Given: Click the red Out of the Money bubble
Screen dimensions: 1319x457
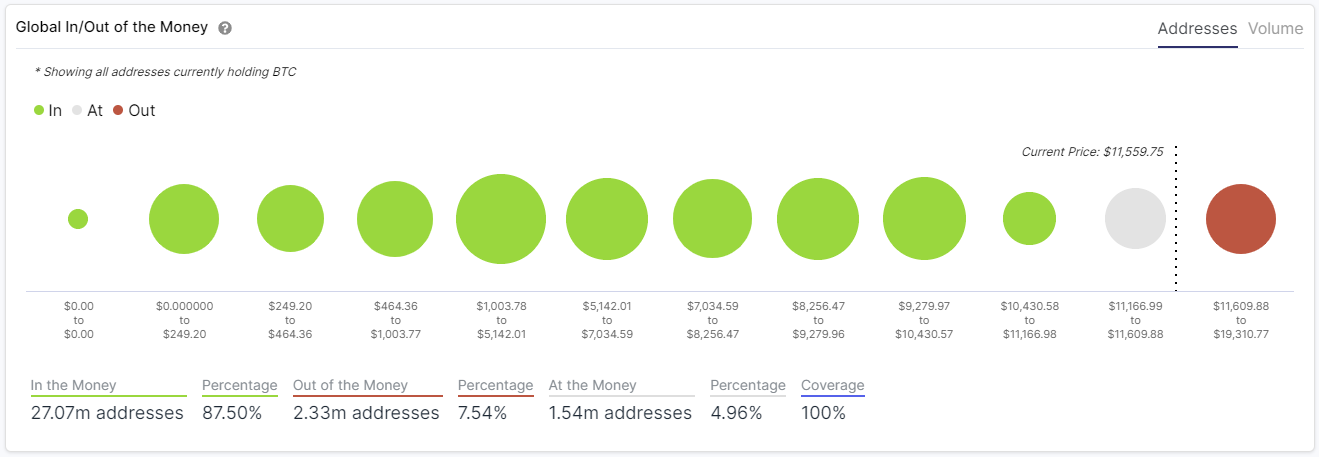Looking at the screenshot, I should (1240, 219).
